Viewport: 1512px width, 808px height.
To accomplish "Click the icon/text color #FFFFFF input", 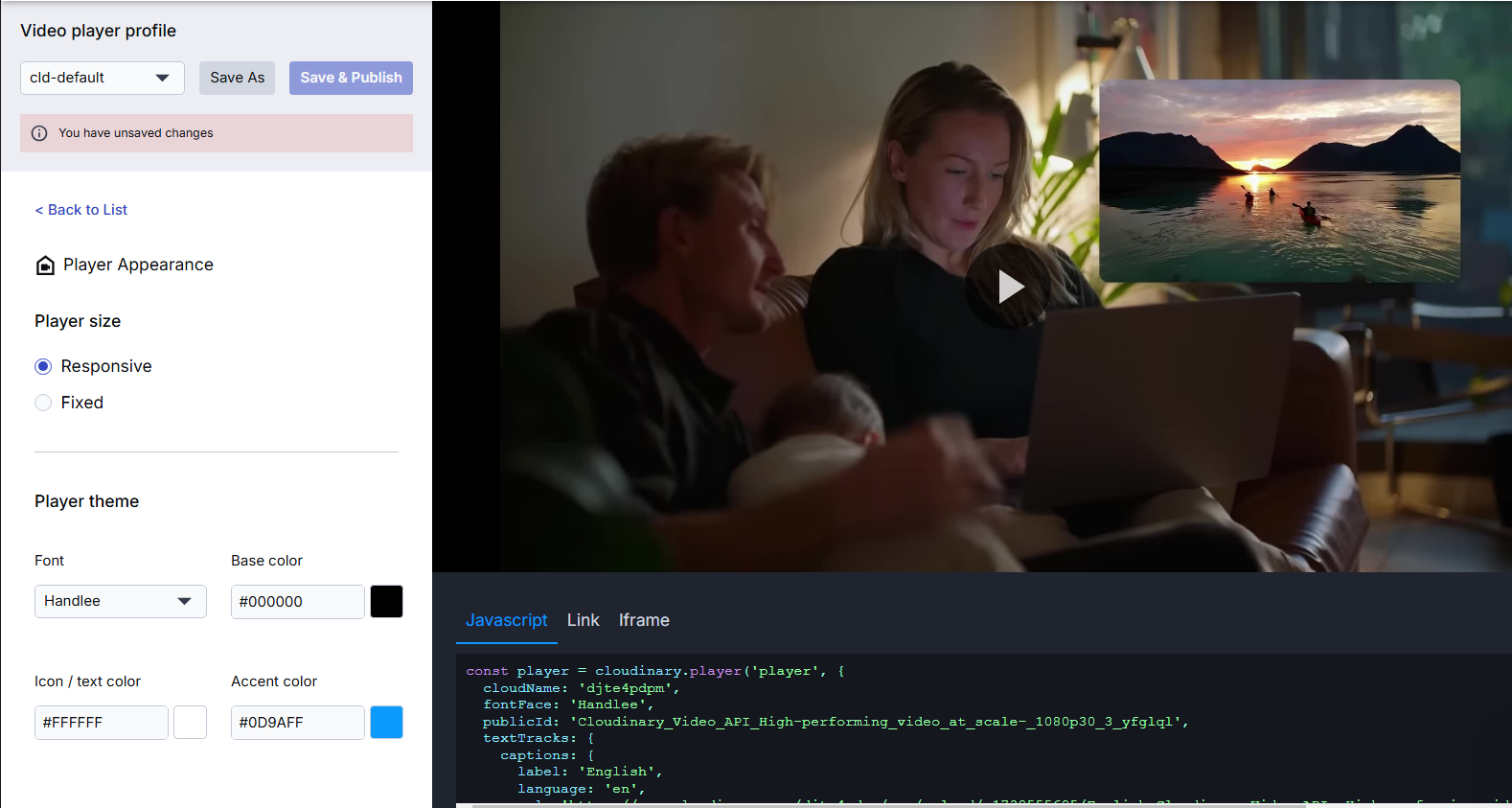I will point(102,722).
